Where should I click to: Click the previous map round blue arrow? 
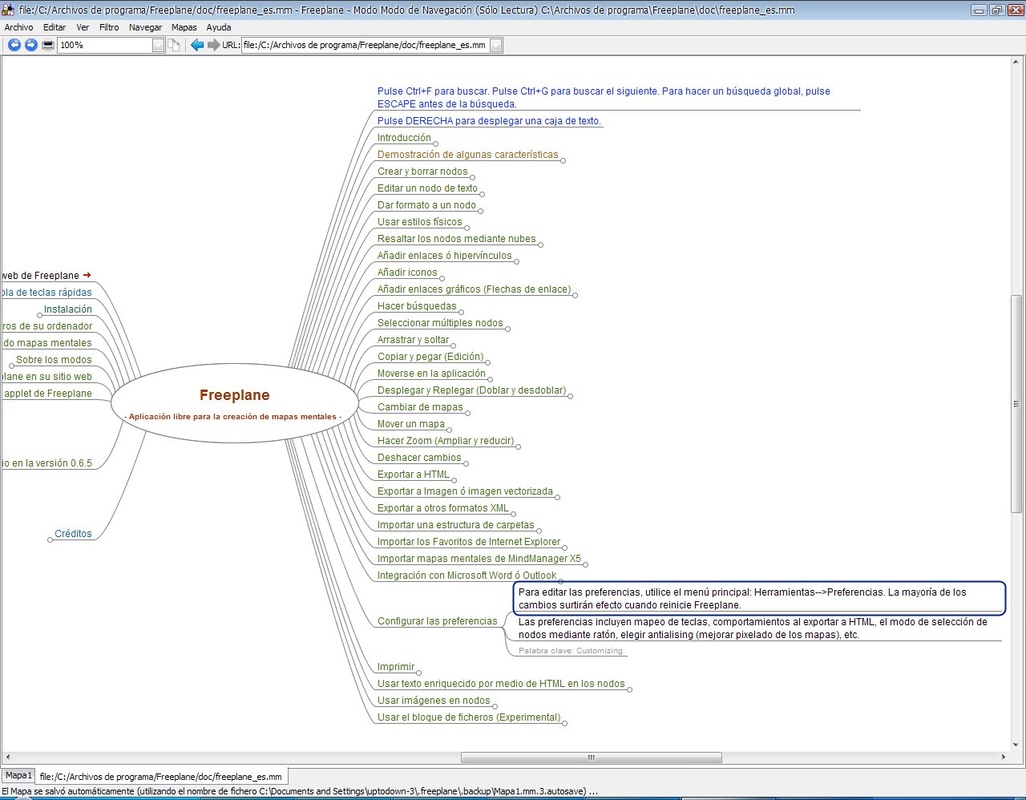[x=14, y=45]
